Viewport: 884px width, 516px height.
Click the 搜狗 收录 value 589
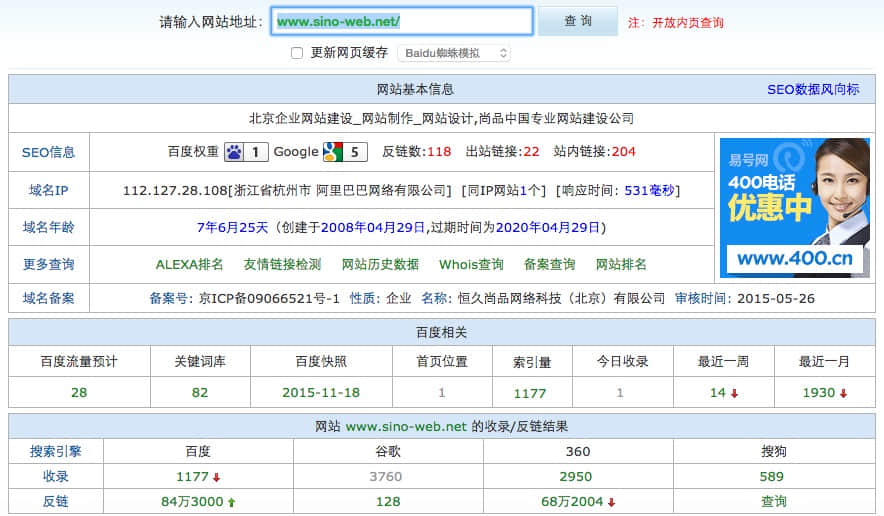pos(772,477)
